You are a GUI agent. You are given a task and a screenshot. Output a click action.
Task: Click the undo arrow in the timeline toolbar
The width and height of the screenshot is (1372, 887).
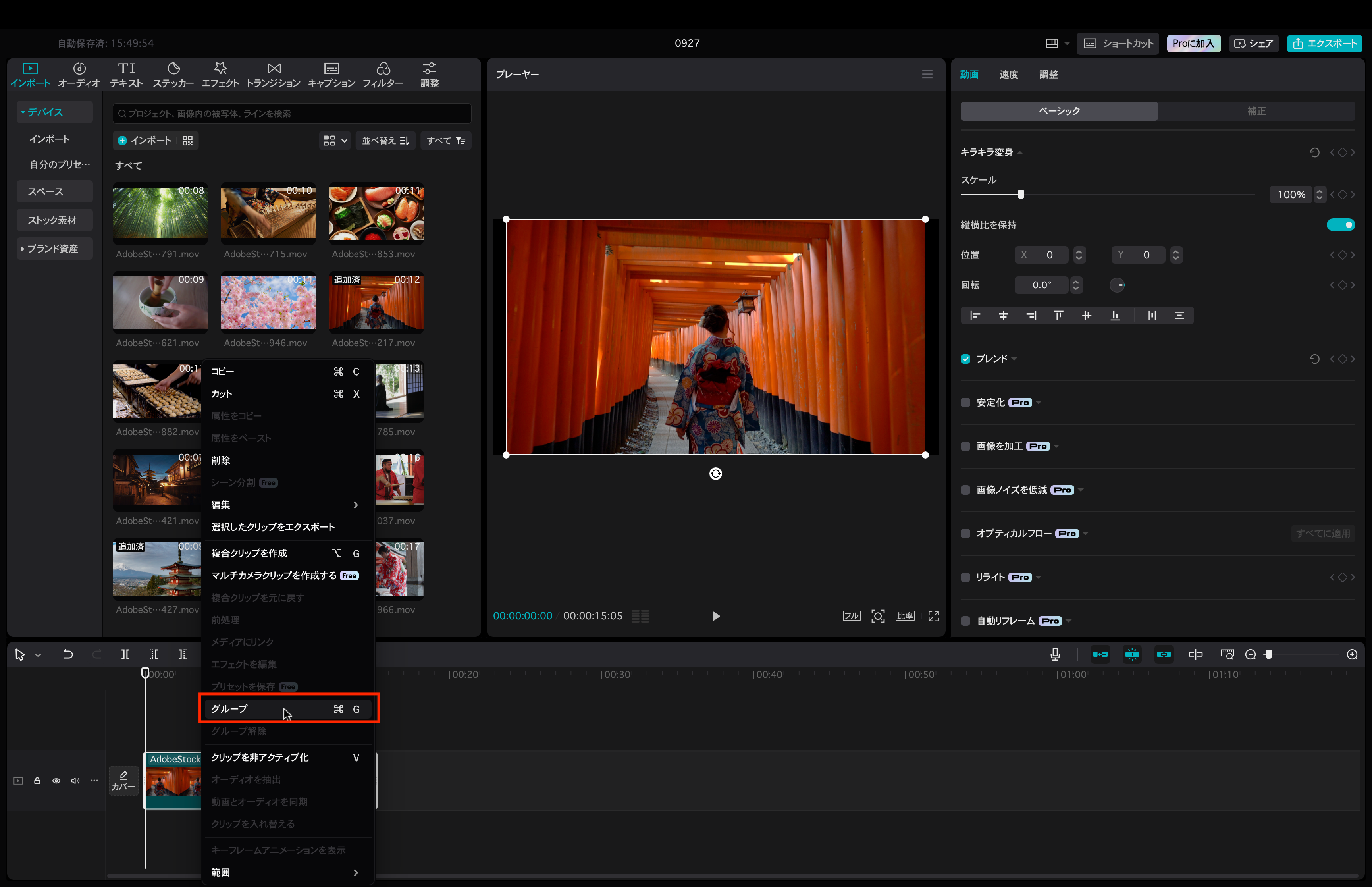click(68, 654)
